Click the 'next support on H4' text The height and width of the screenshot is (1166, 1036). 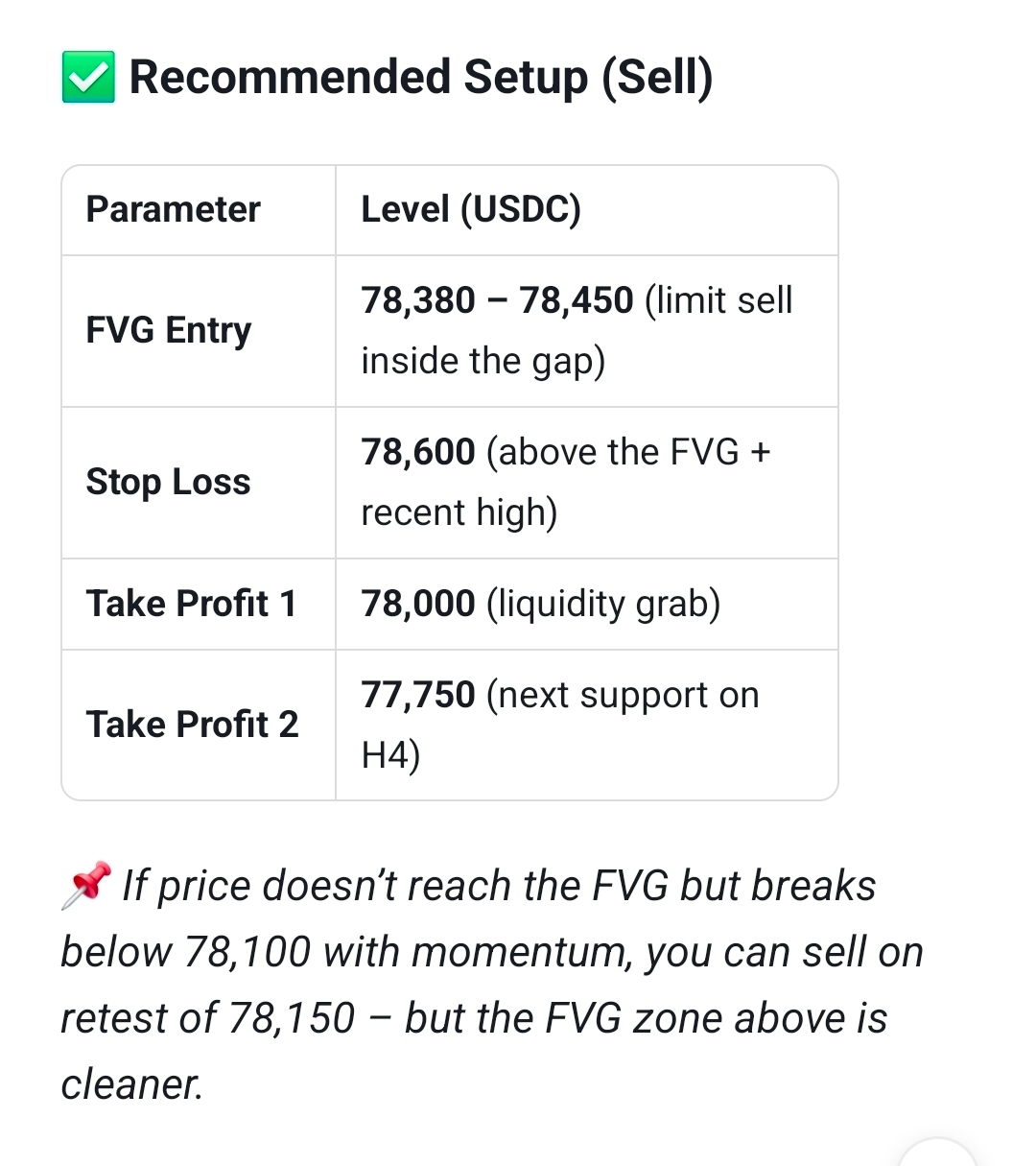point(560,725)
